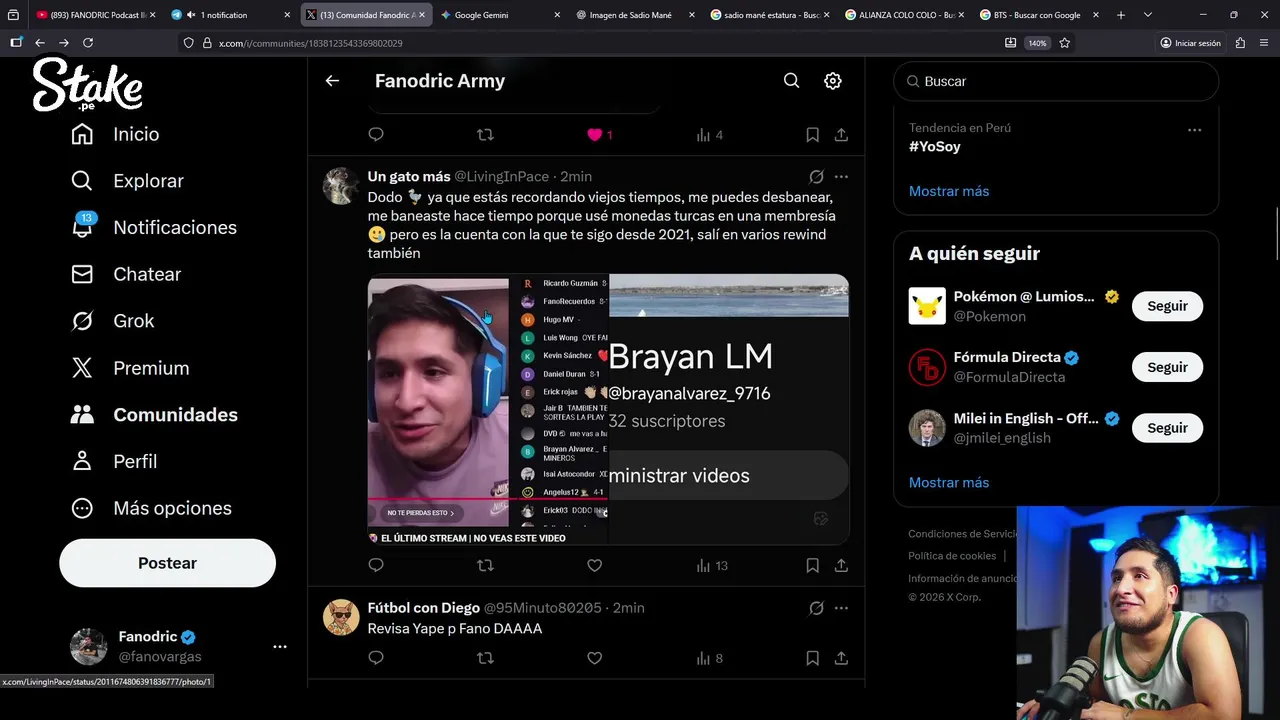This screenshot has width=1280, height=720.
Task: Reload the page
Action: 88,43
